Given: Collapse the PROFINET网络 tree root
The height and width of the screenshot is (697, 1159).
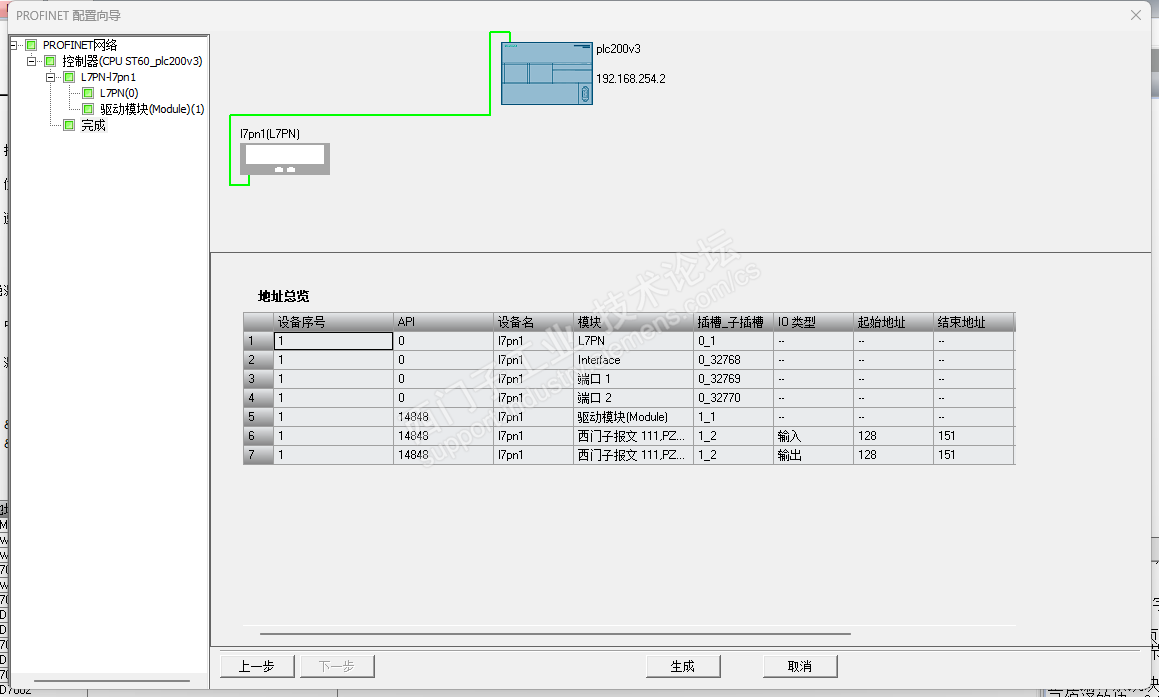Looking at the screenshot, I should (13, 45).
